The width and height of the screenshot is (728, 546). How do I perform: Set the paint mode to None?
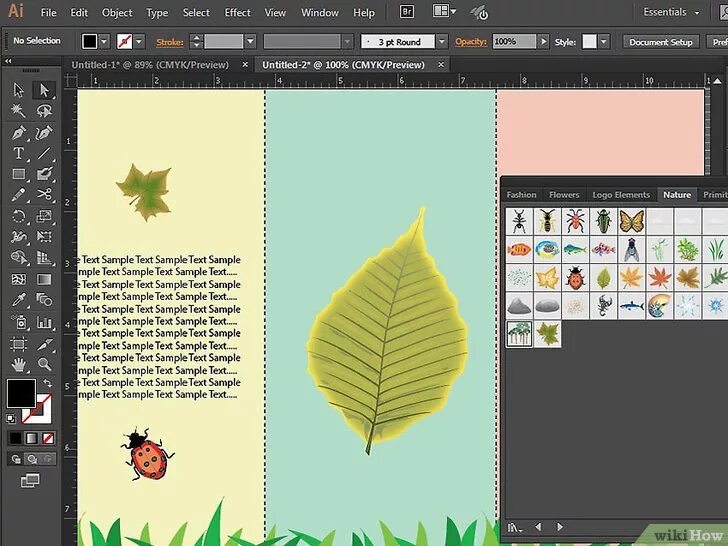click(x=46, y=437)
